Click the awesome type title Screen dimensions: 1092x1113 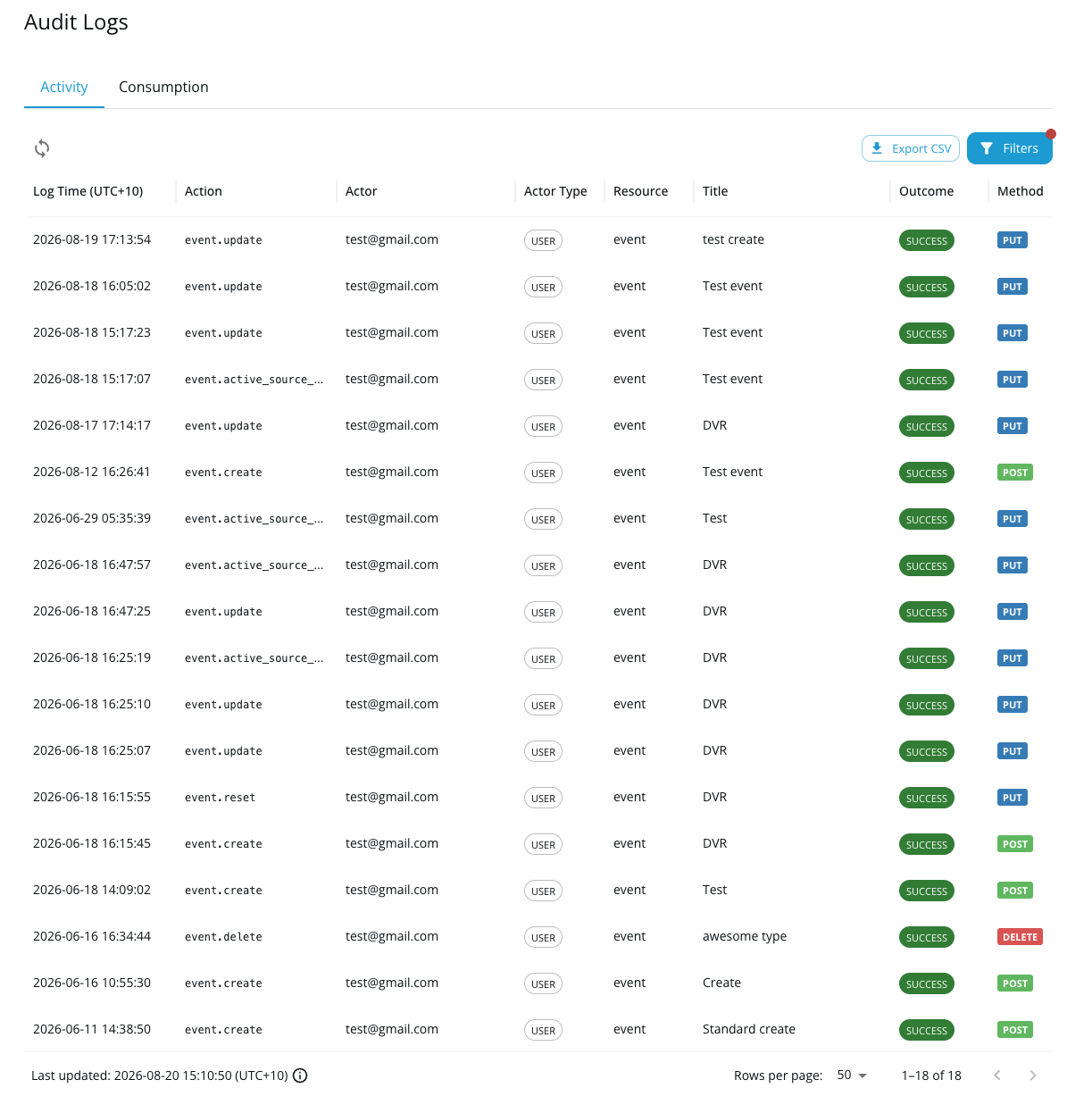(745, 936)
